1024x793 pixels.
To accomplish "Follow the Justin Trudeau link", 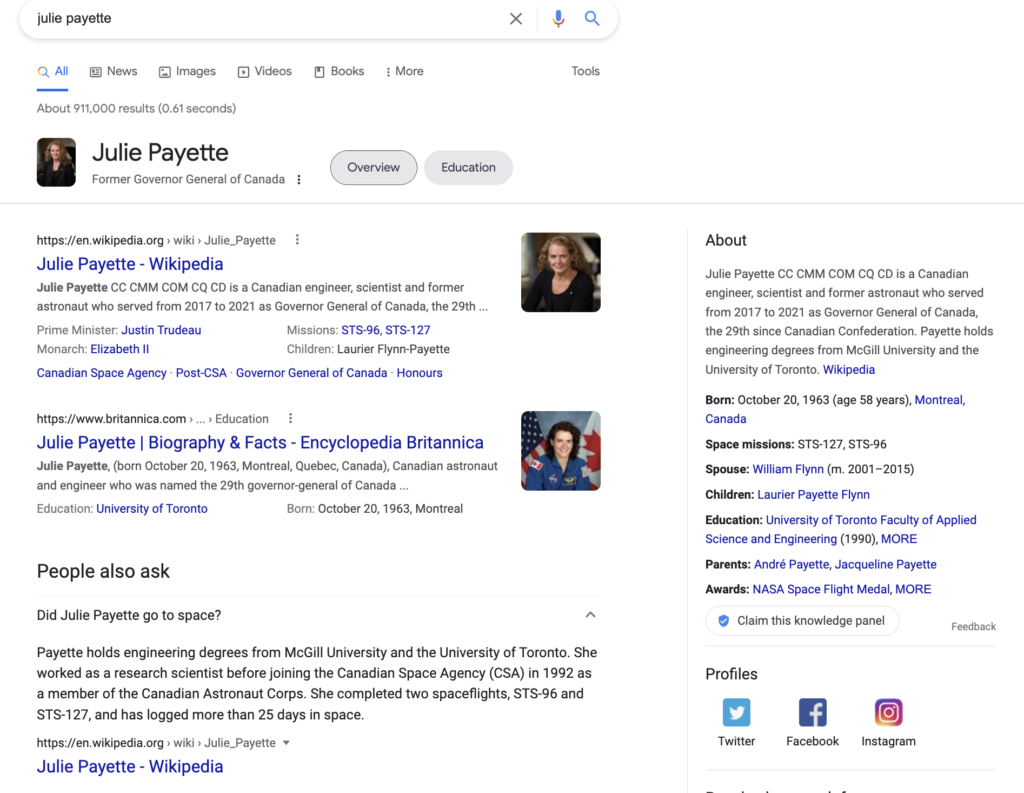I will pos(161,330).
